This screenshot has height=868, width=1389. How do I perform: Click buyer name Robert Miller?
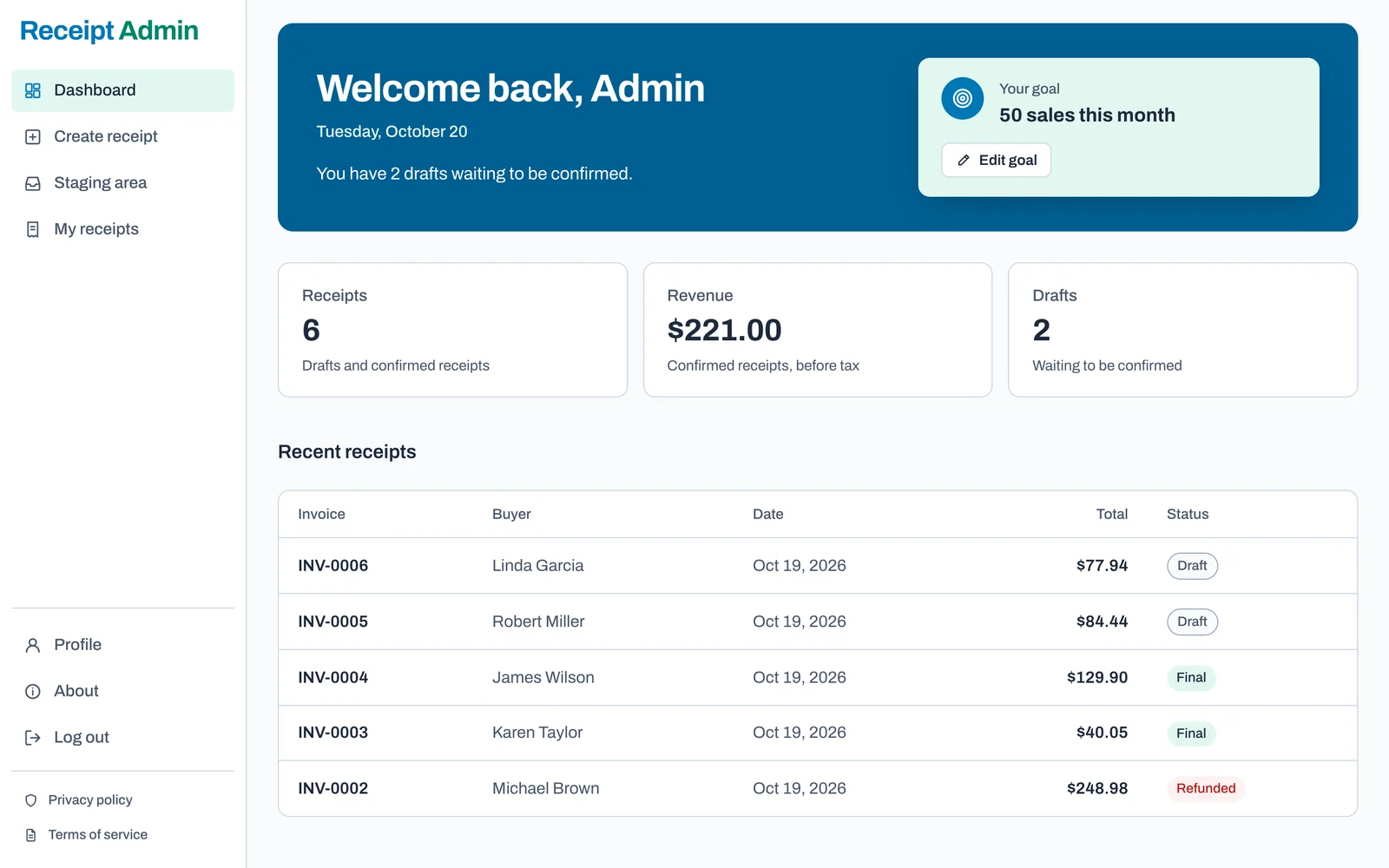[x=538, y=621]
